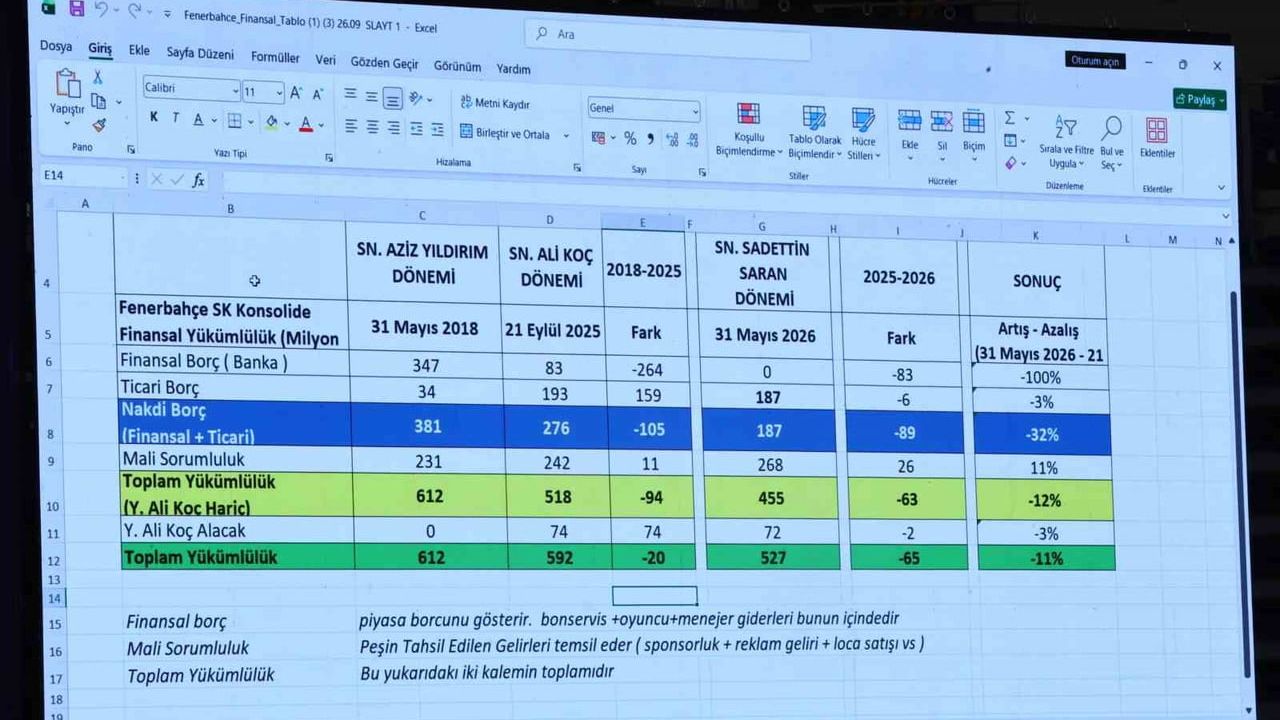Toggle align text left
1280x720 pixels.
coord(350,126)
